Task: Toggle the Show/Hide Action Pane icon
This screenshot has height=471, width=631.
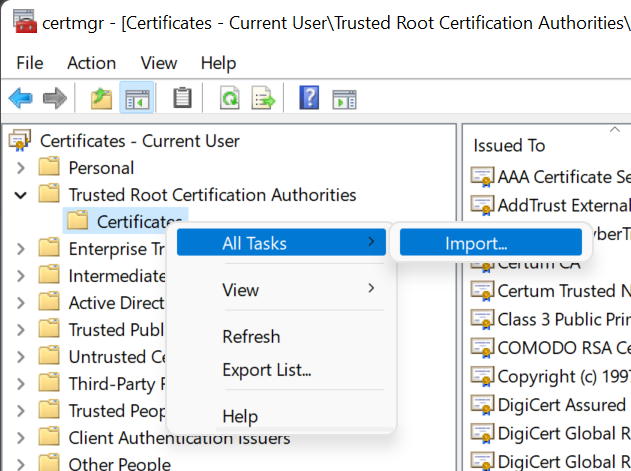Action: [344, 98]
